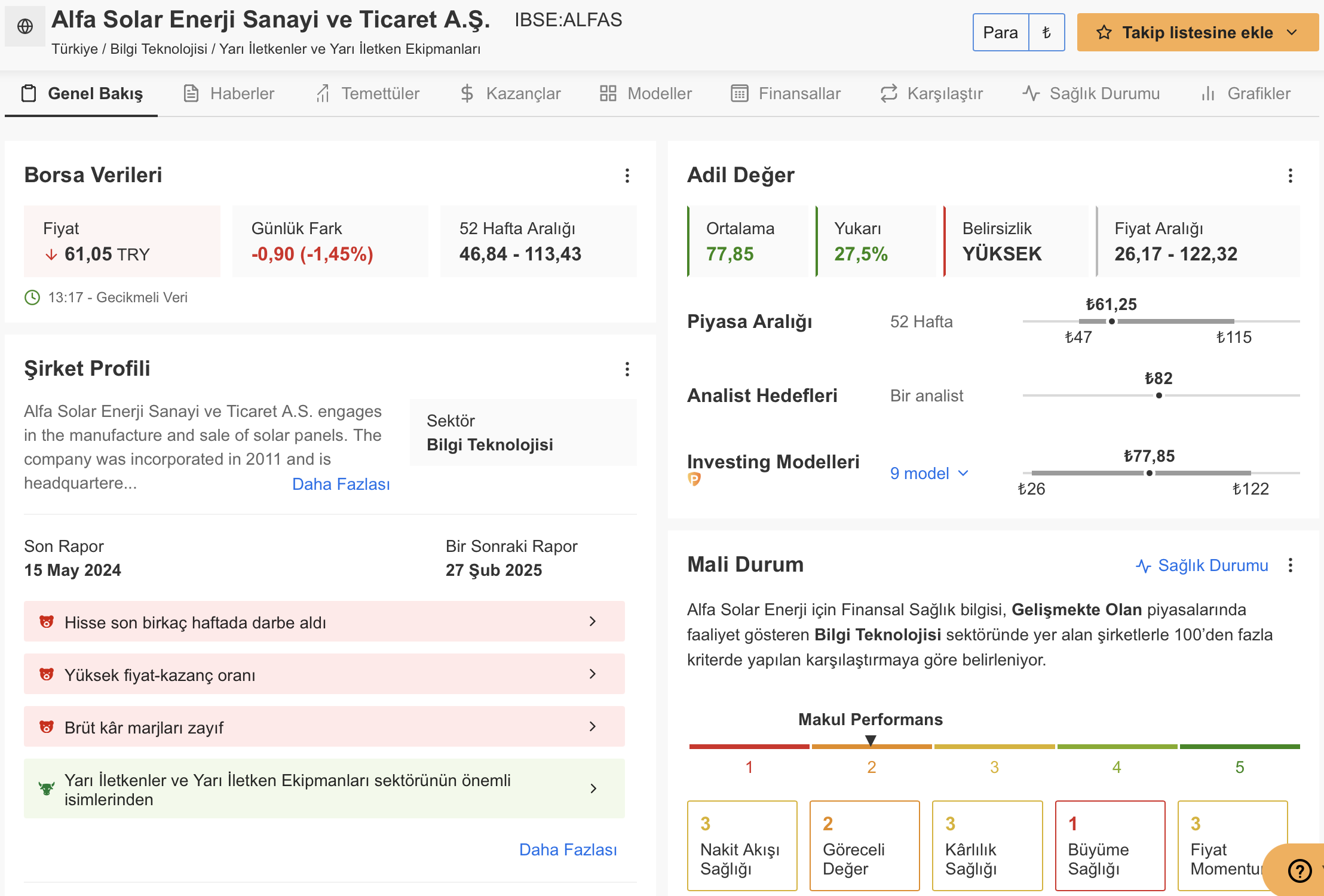This screenshot has height=896, width=1324.
Task: Switch to the Haberler tab
Action: coord(229,93)
